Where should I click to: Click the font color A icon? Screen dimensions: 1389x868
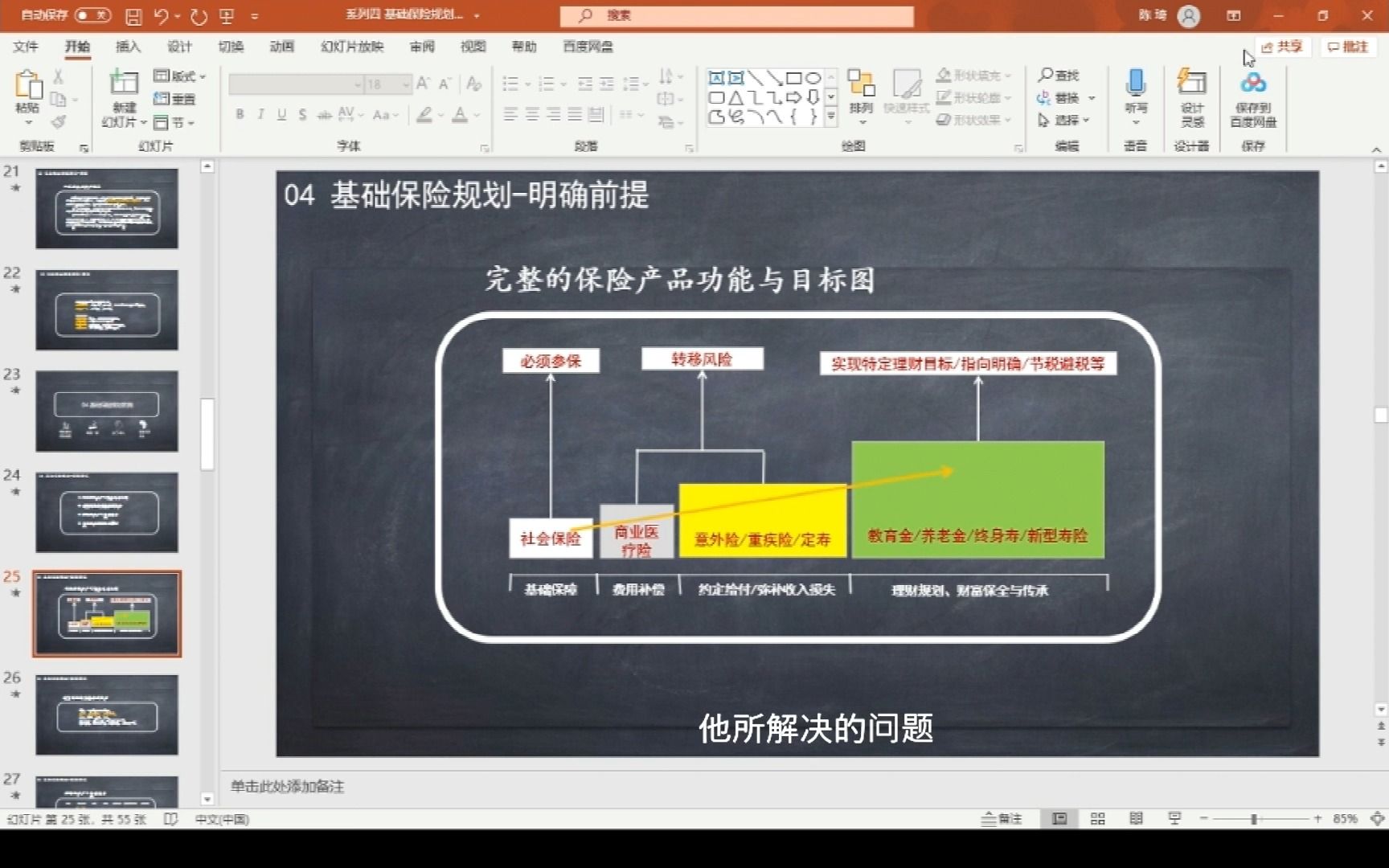coord(460,115)
